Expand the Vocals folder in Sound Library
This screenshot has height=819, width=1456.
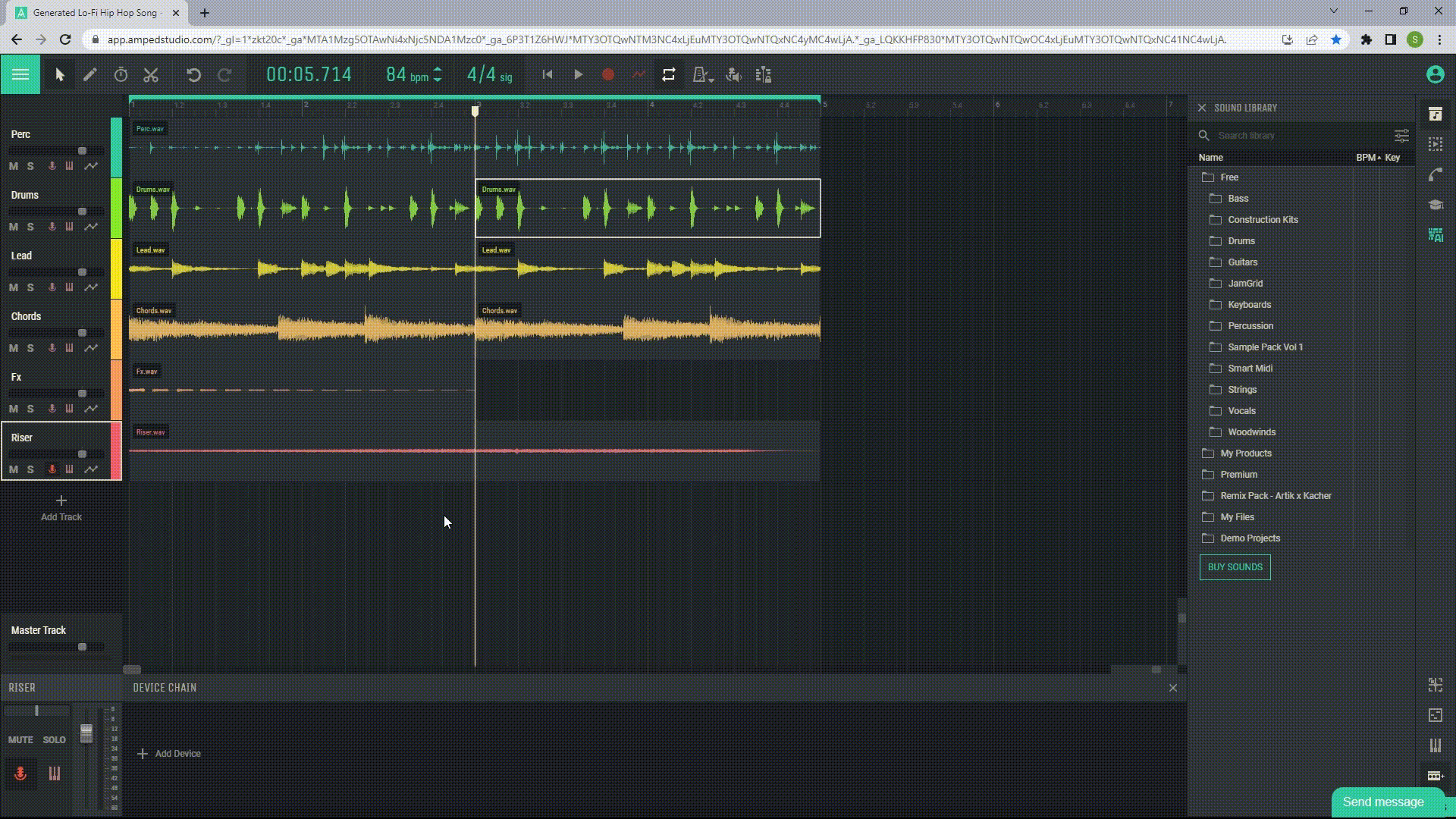tap(1241, 411)
